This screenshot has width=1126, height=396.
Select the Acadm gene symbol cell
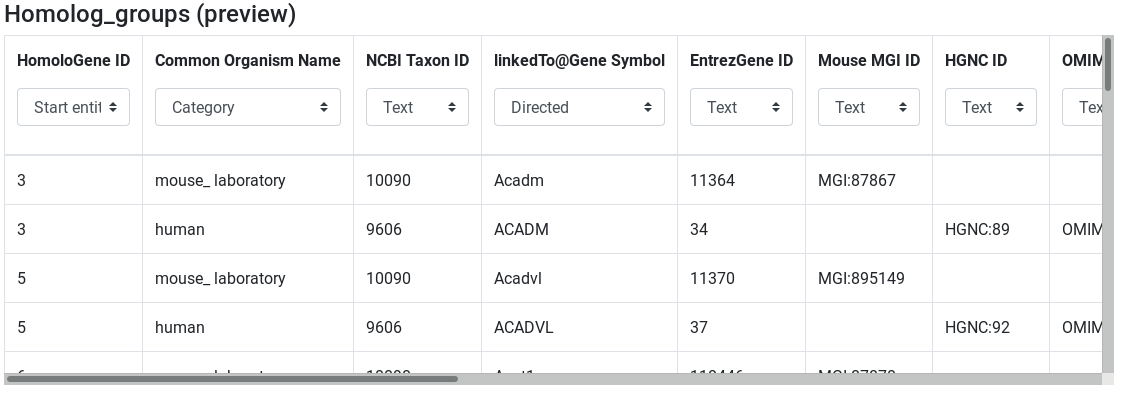(580, 180)
